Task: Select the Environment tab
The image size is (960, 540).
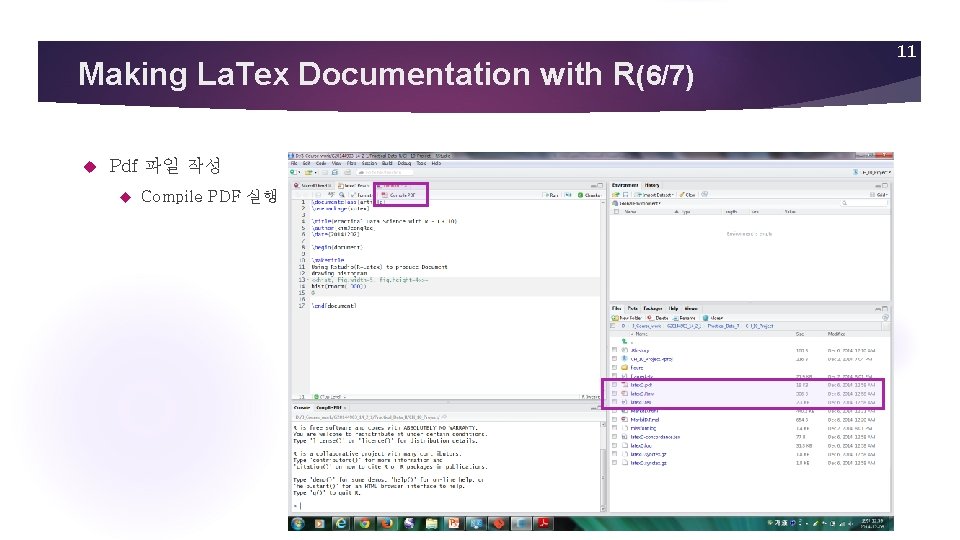Action: [x=625, y=185]
